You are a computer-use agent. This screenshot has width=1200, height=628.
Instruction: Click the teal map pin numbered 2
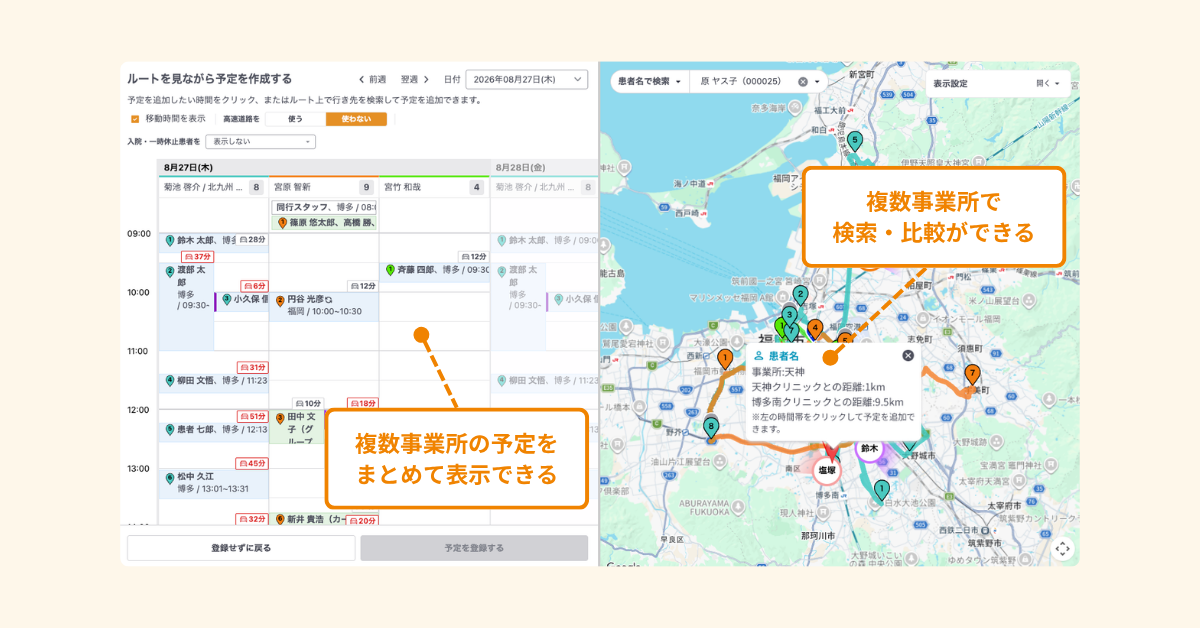800,295
